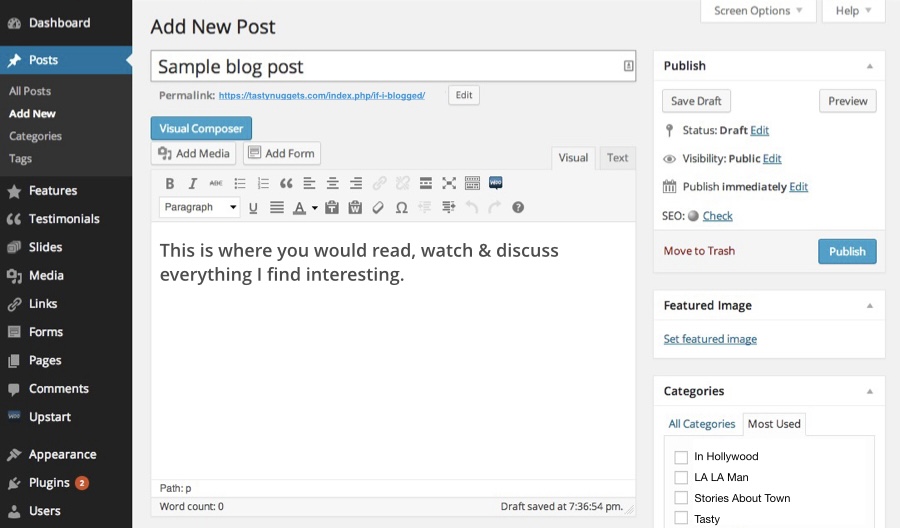
Task: Collapse the Publish panel
Action: [x=870, y=66]
